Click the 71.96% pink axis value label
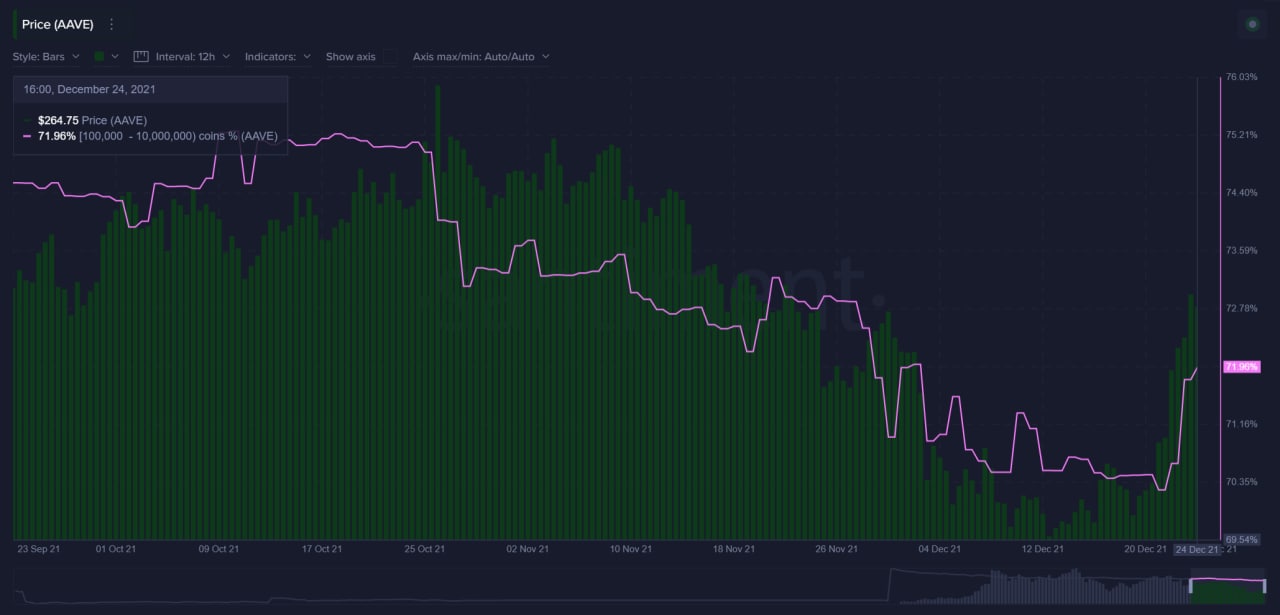1280x615 pixels. point(1241,367)
